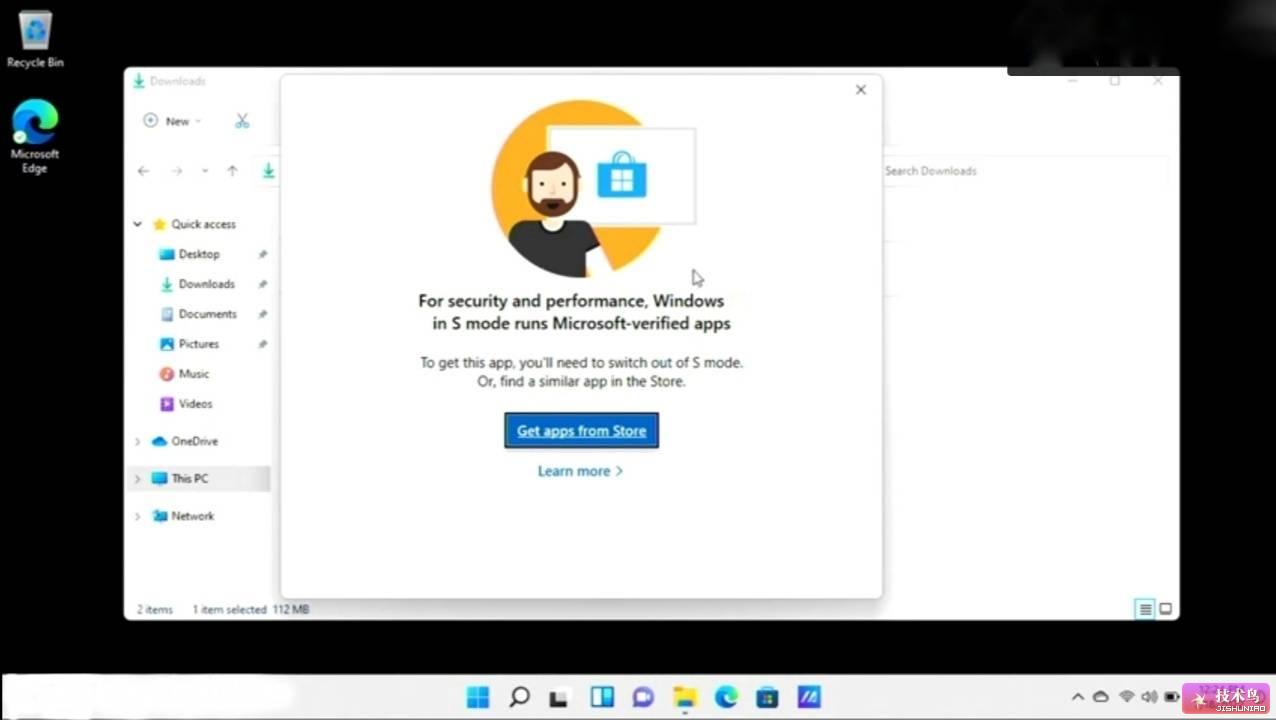Open taskbar Search
Image resolution: width=1276 pixels, height=720 pixels.
coord(519,697)
